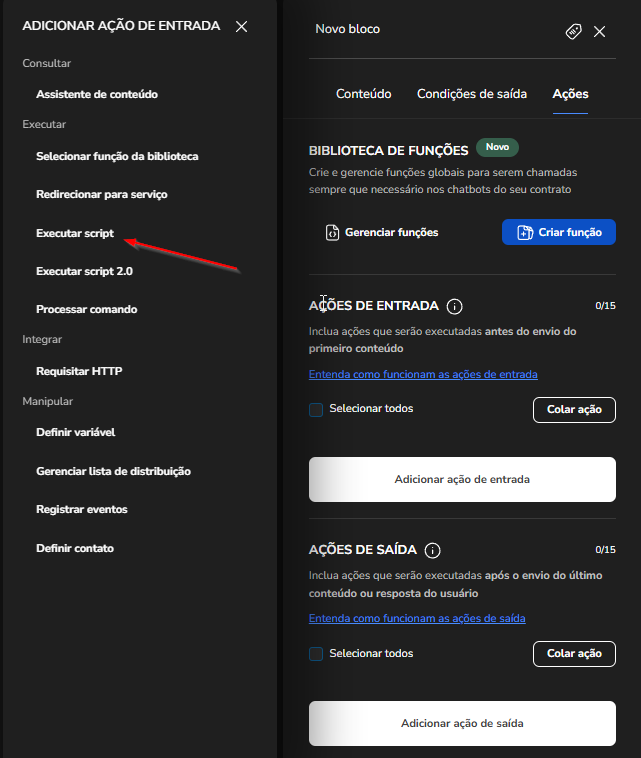Click the tag icon beside Novo bloco
The height and width of the screenshot is (758, 641).
pos(573,31)
